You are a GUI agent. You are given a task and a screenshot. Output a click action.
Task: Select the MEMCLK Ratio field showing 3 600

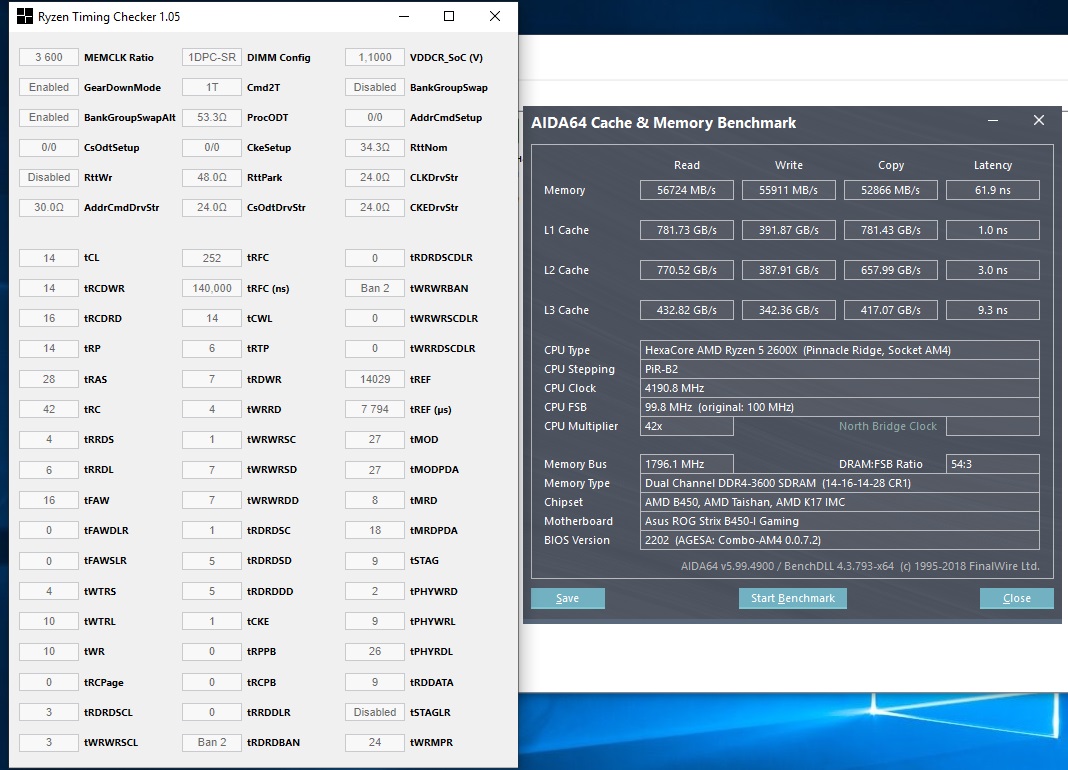pos(49,57)
